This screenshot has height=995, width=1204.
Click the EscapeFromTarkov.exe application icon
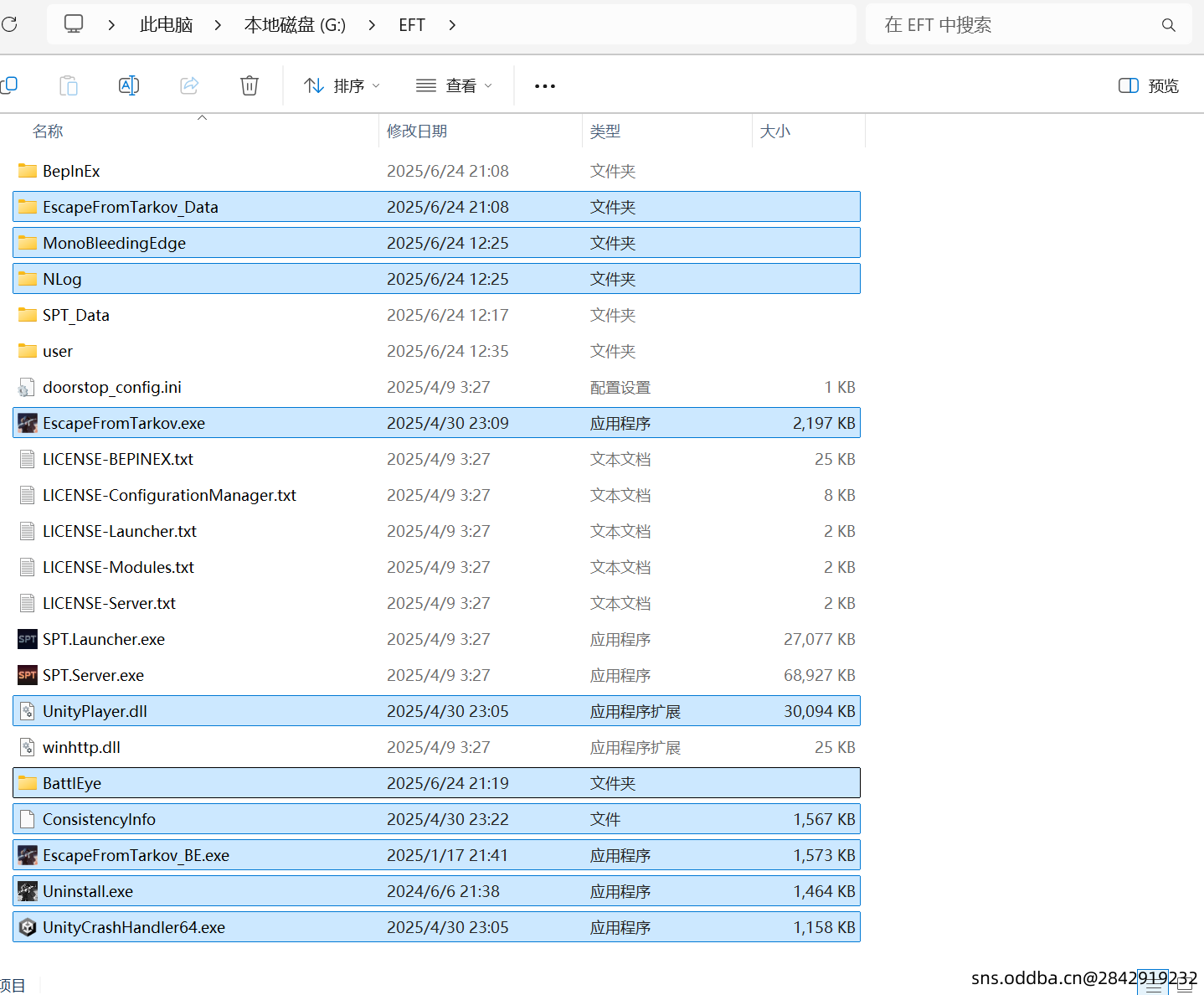pos(28,423)
